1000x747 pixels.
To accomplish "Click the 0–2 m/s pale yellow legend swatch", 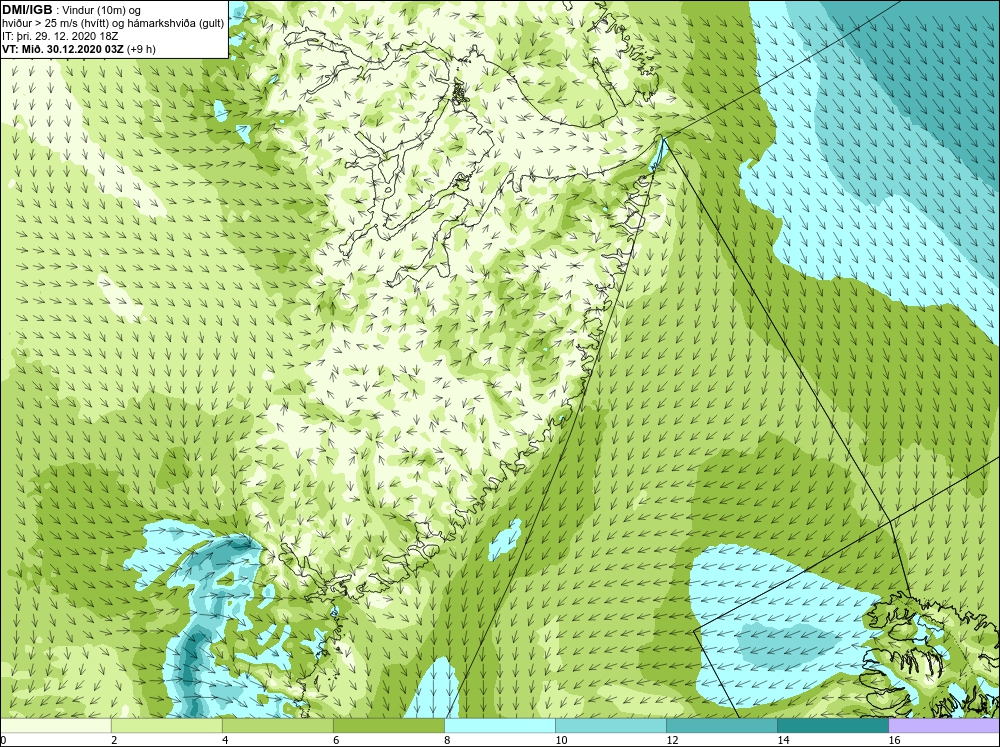I will coord(55,725).
